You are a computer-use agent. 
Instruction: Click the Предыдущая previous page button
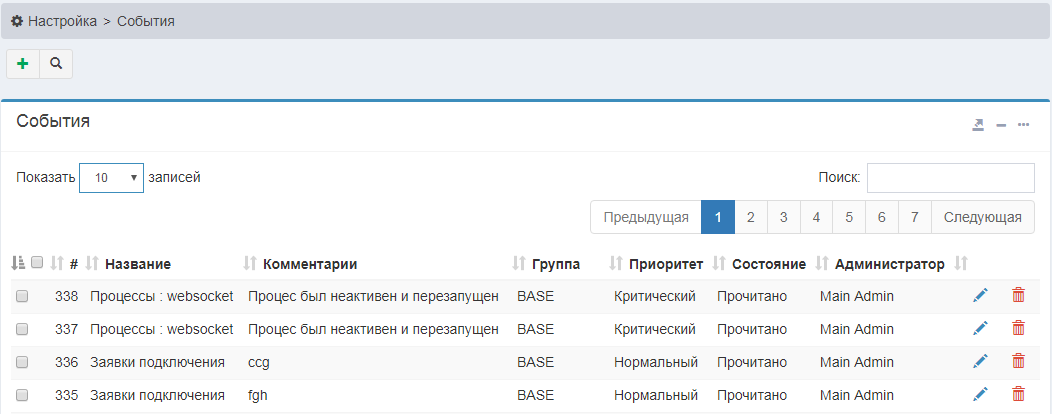tap(646, 217)
